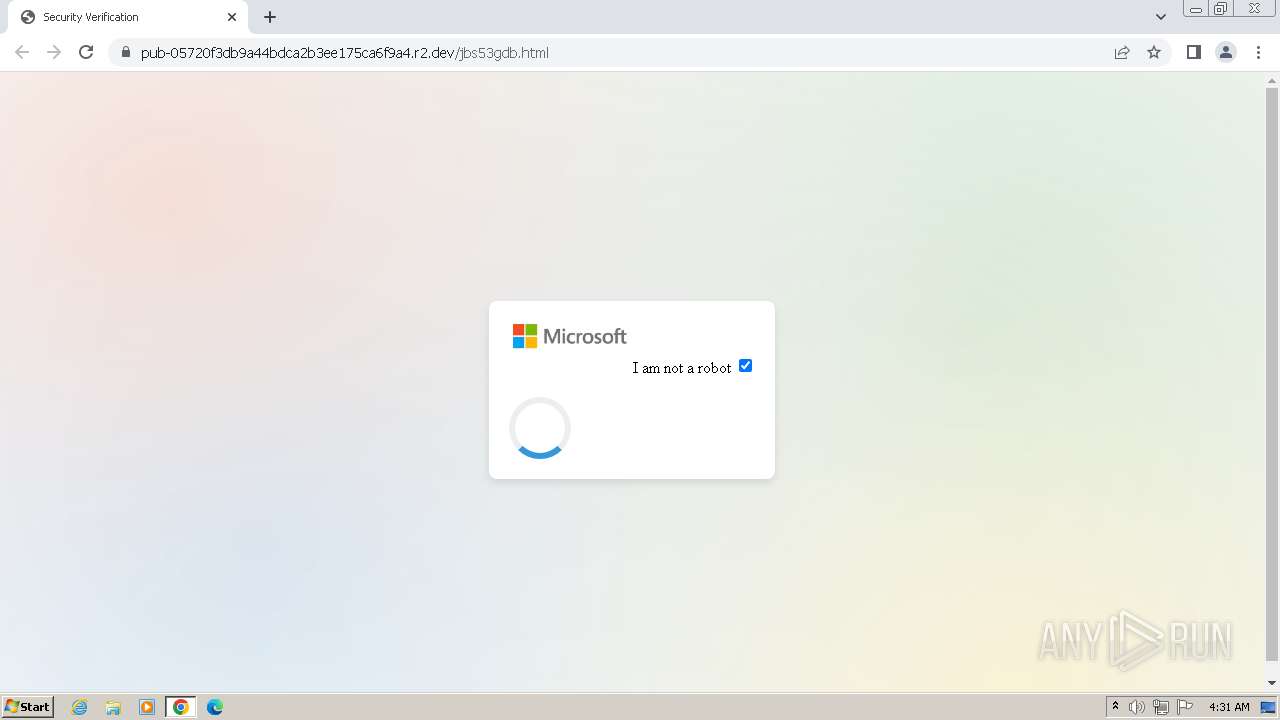Click the Microsoft logo in the card
The image size is (1280, 720).
570,336
